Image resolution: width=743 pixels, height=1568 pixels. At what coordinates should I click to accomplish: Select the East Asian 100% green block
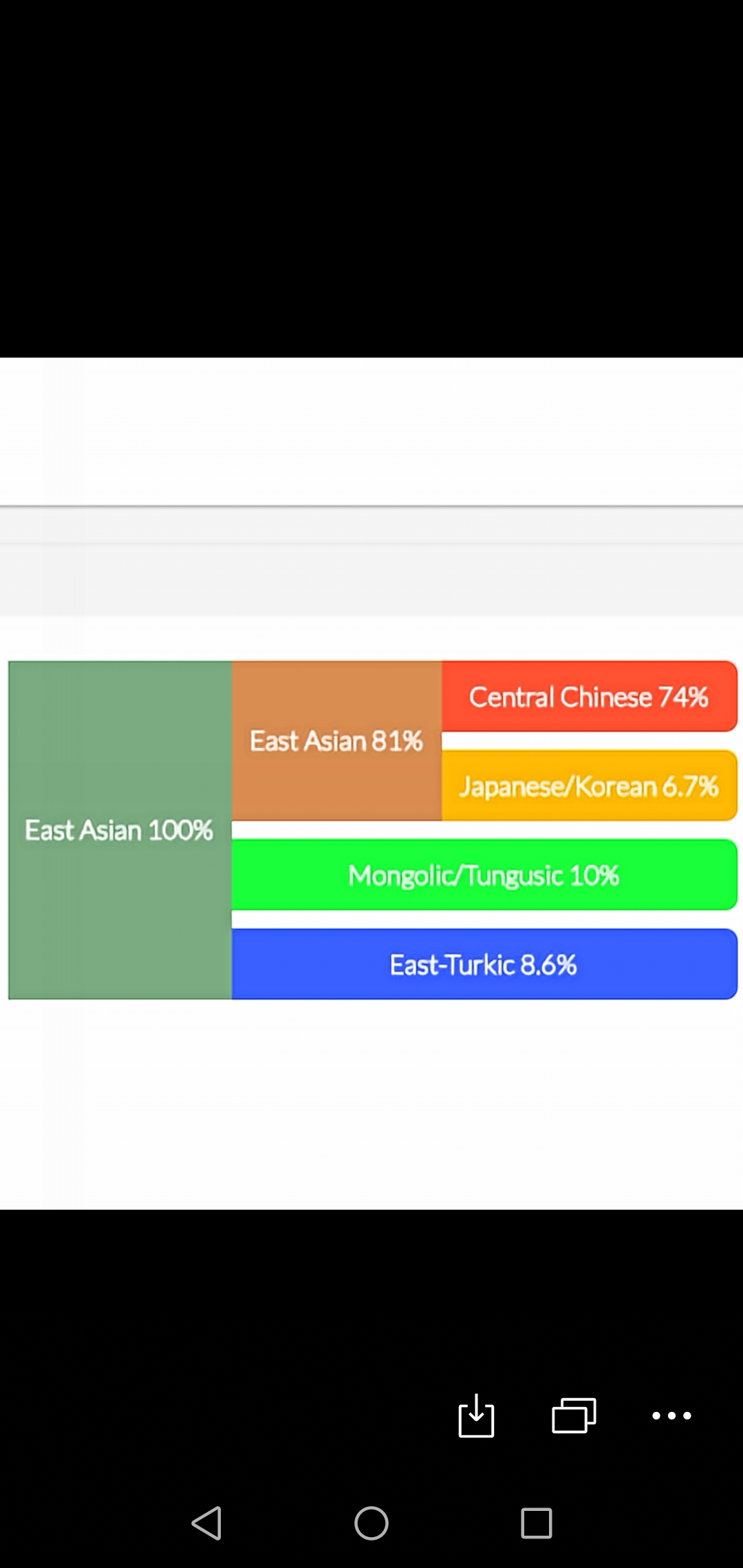tap(120, 830)
